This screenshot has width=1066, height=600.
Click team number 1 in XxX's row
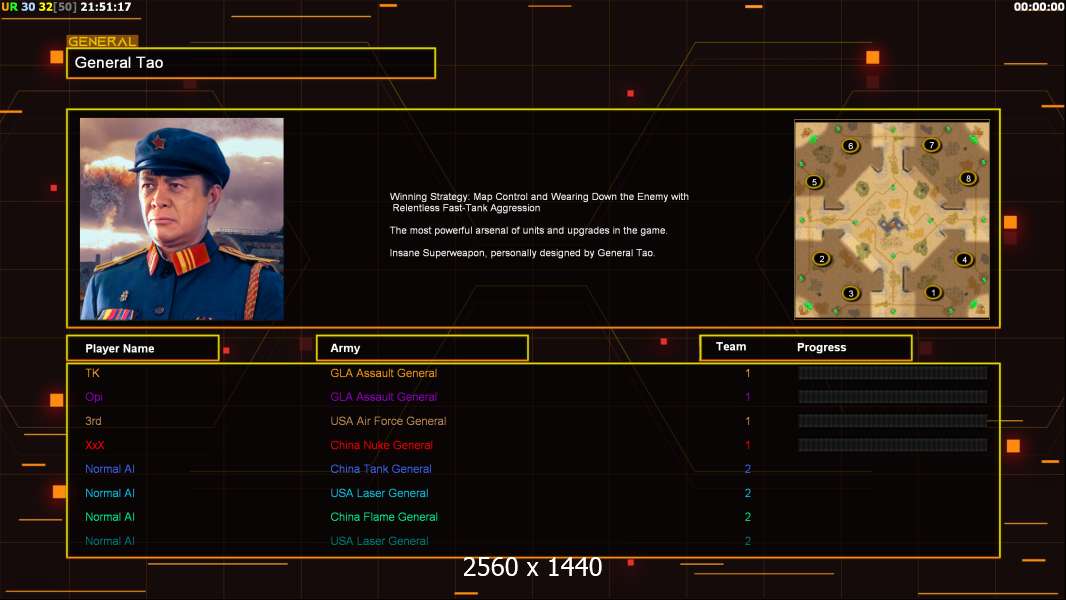pyautogui.click(x=748, y=445)
